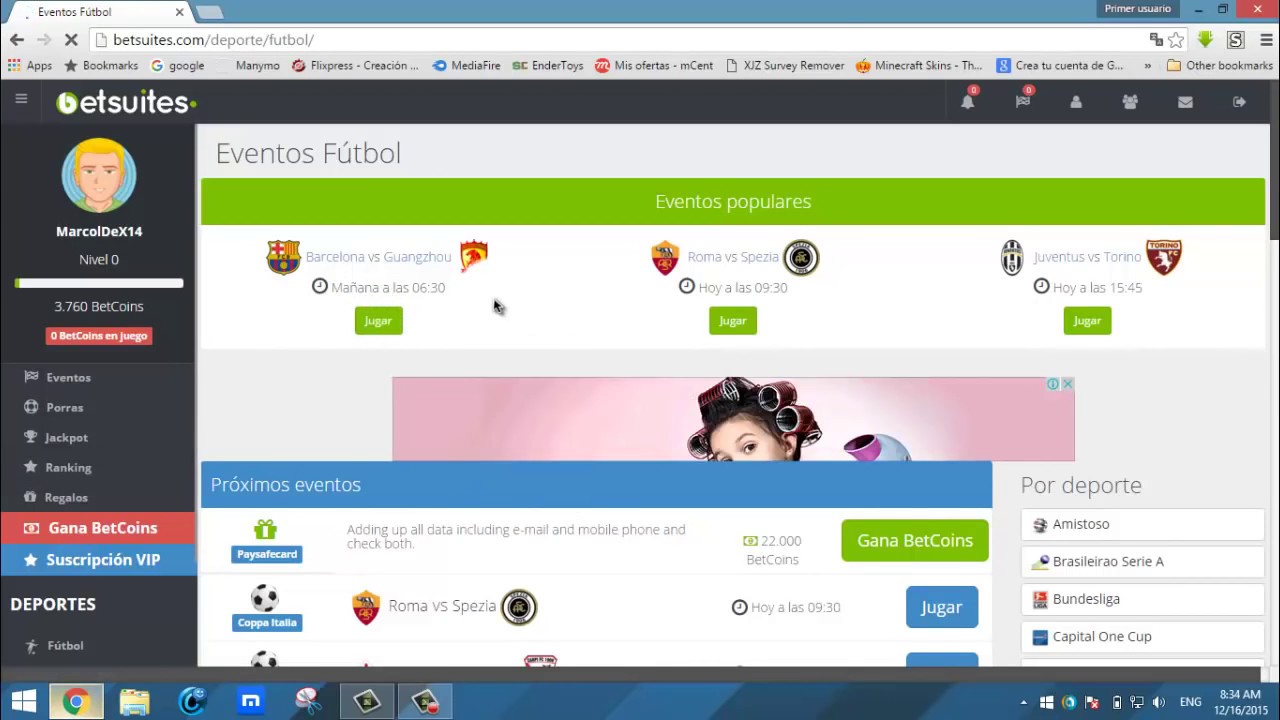Select Amistoso in Por deporte list

1143,524
